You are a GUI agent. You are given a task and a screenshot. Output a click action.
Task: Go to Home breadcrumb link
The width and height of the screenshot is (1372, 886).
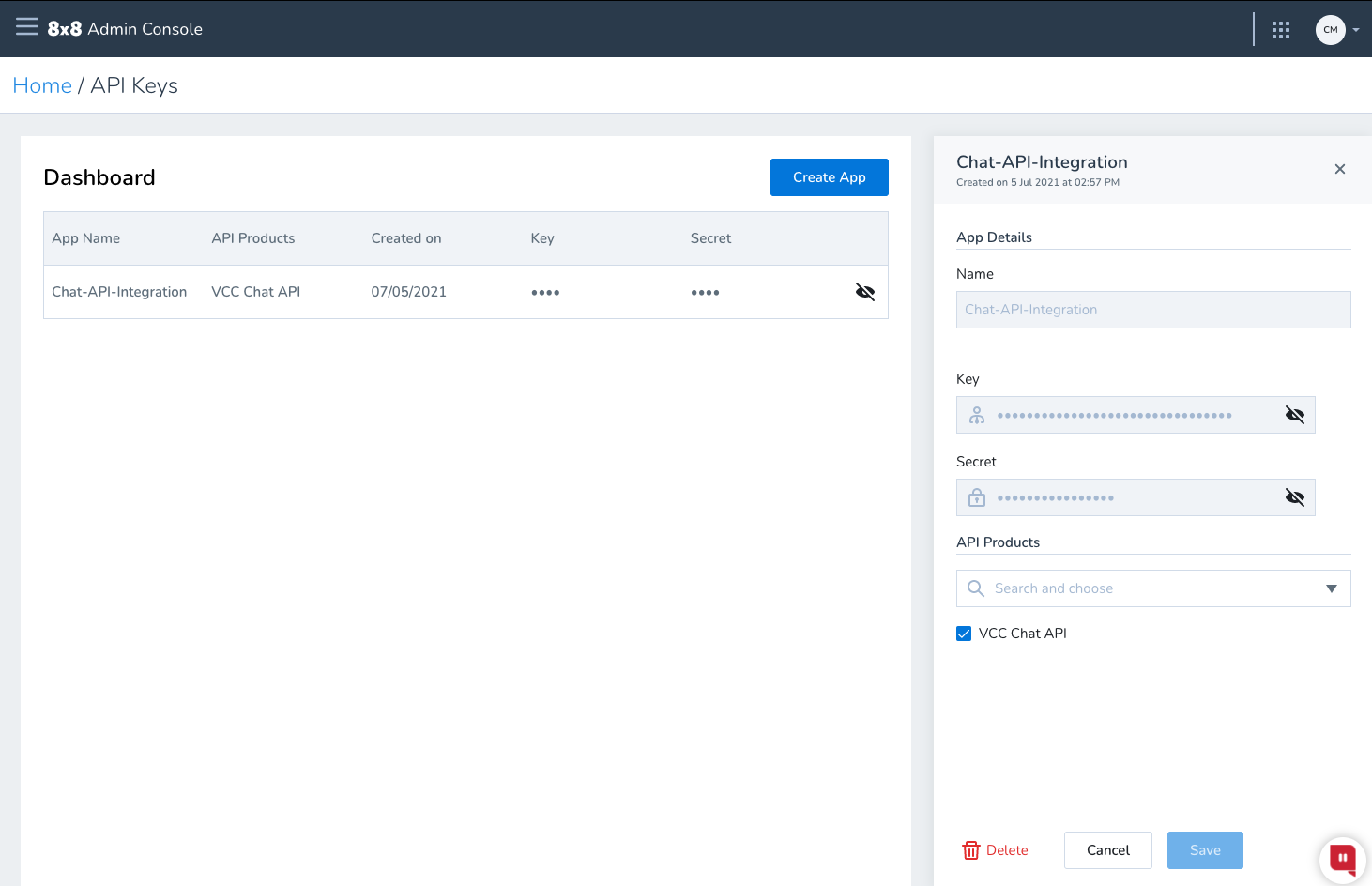pyautogui.click(x=42, y=85)
